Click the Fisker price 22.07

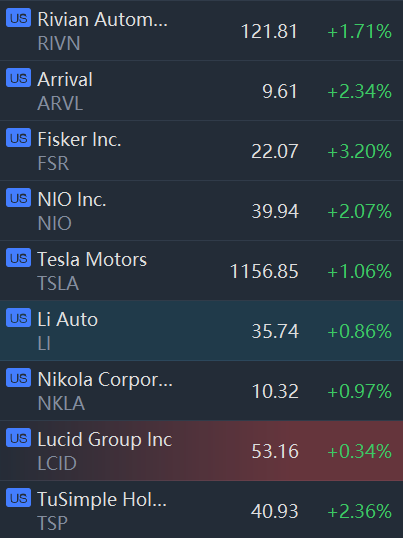point(275,151)
